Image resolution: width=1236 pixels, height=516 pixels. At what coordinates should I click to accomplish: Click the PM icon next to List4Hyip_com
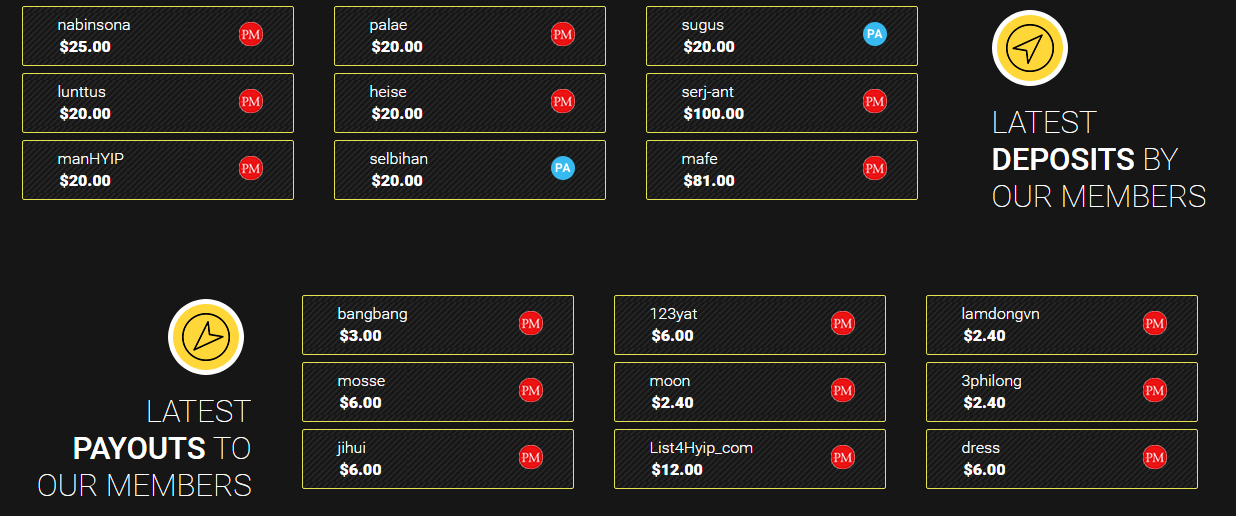843,458
